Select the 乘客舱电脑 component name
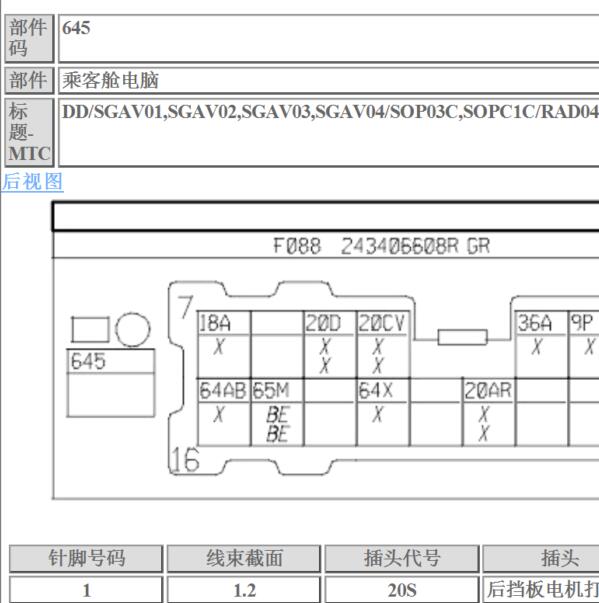The height and width of the screenshot is (603, 599). (110, 81)
